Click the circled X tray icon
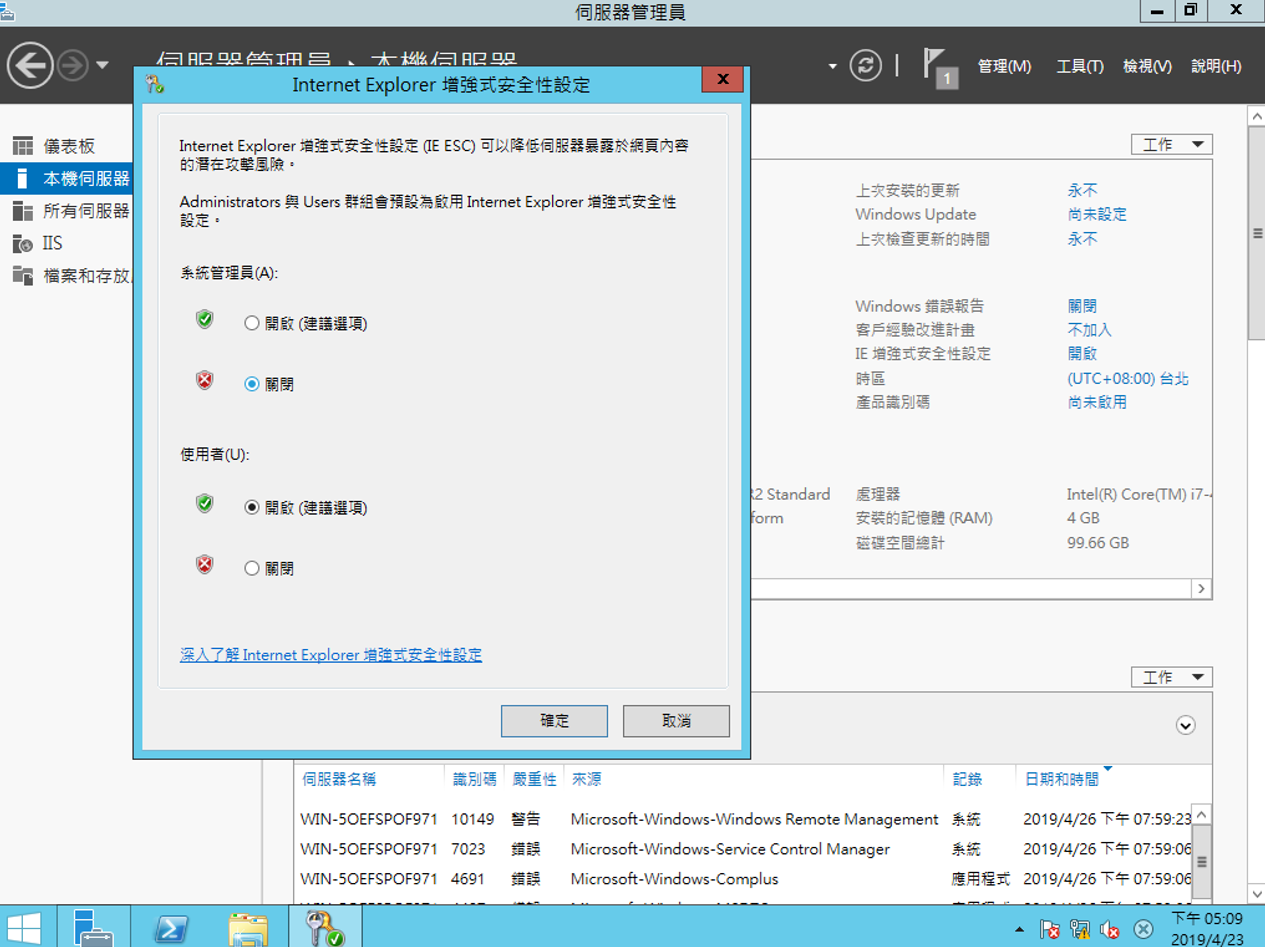1265x947 pixels. point(1142,929)
